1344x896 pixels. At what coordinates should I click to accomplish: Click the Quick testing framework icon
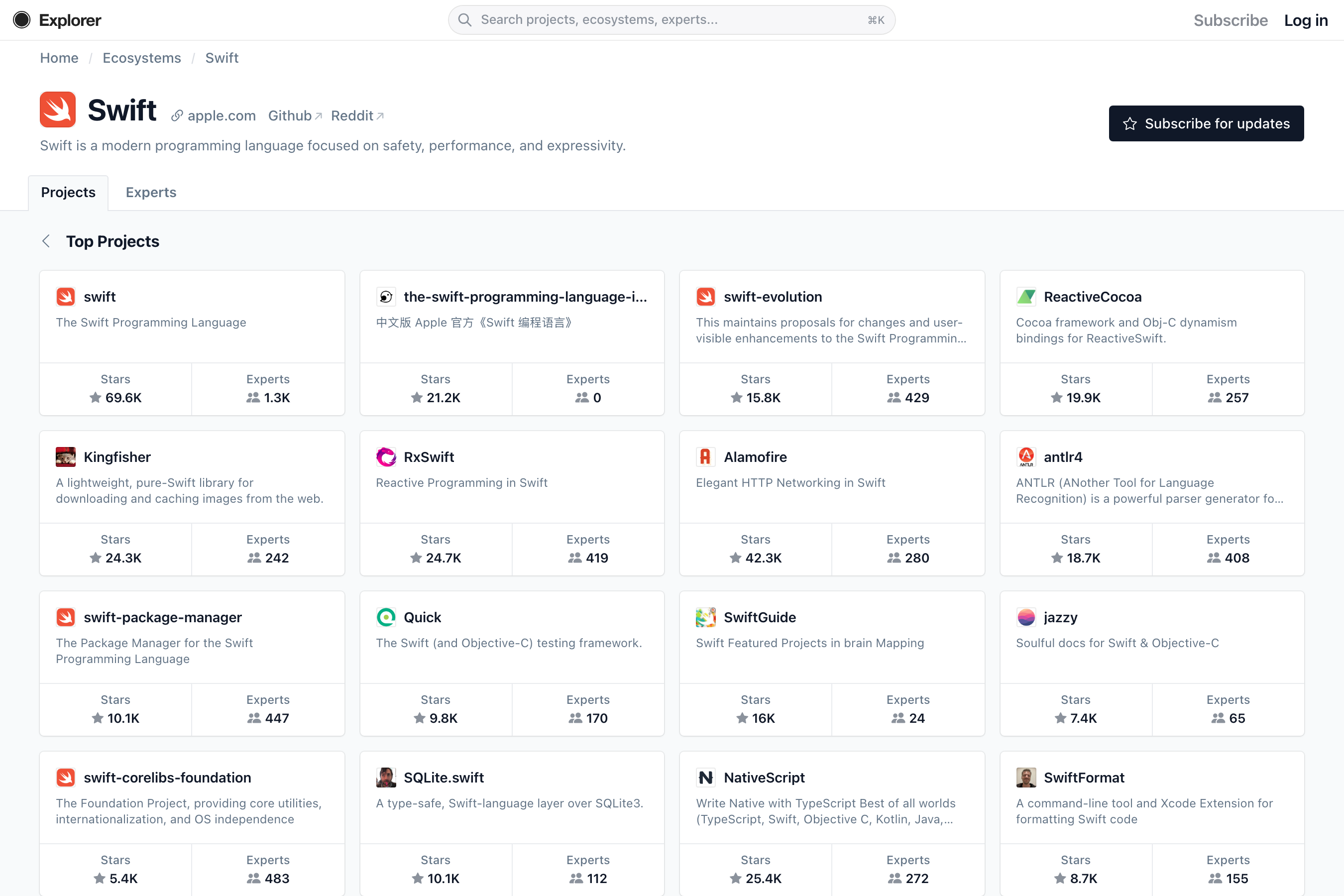coord(386,617)
